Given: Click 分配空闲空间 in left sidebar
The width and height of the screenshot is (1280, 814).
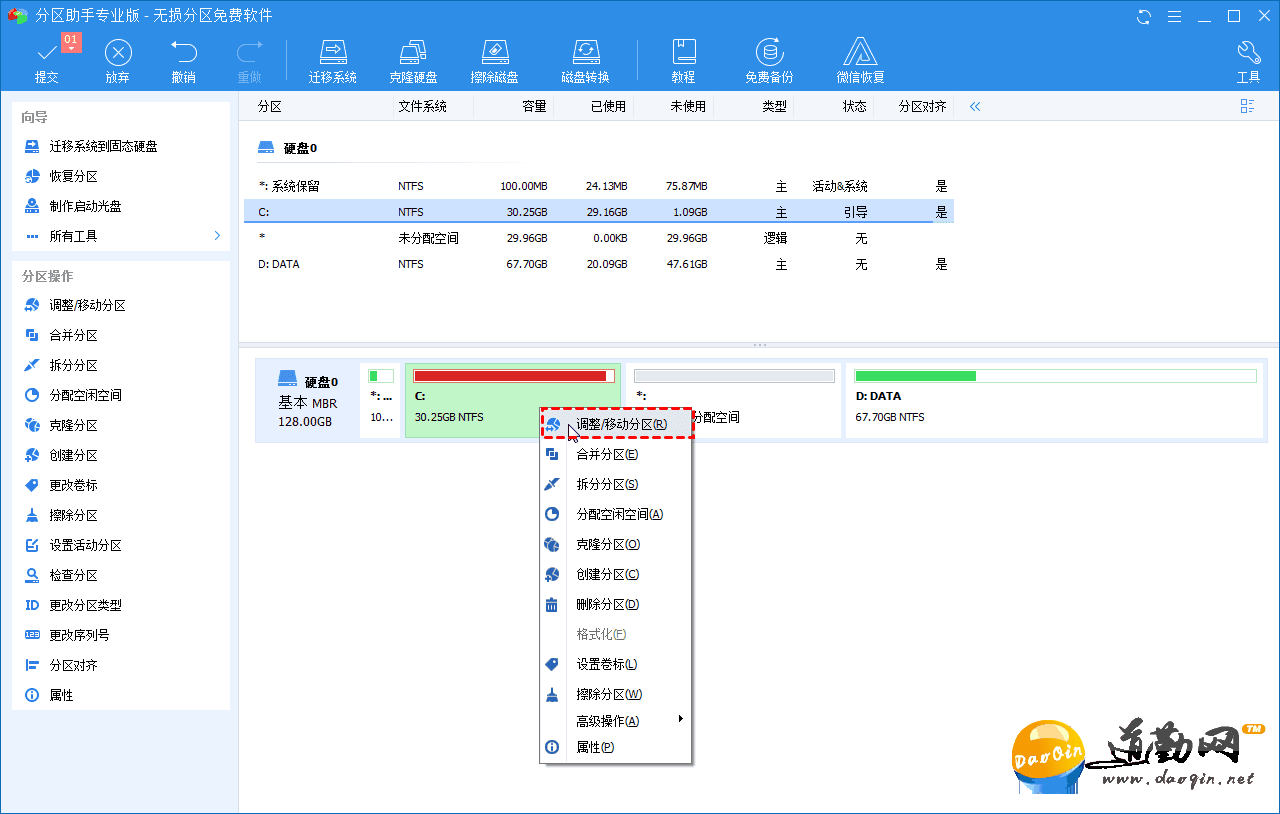Looking at the screenshot, I should click(73, 395).
